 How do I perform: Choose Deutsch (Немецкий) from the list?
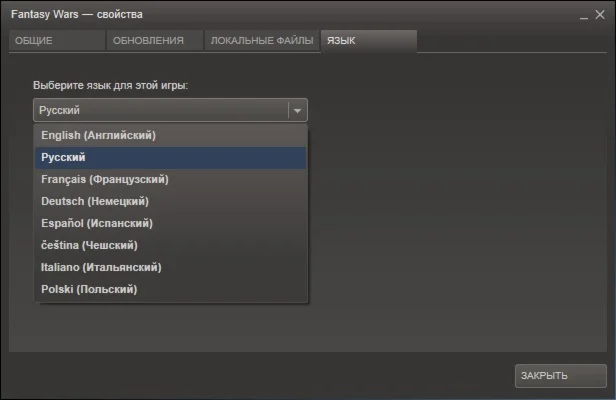point(170,202)
